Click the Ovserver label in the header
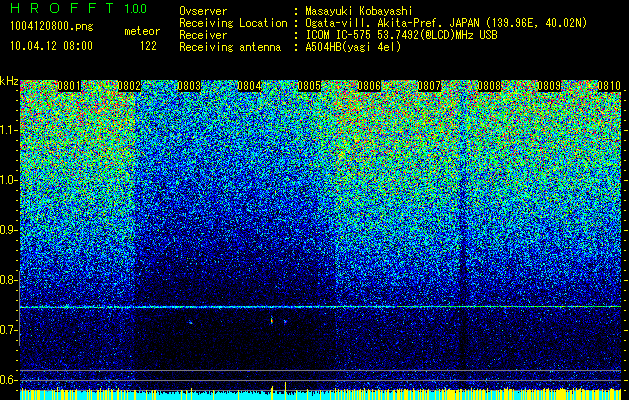 tap(203, 11)
